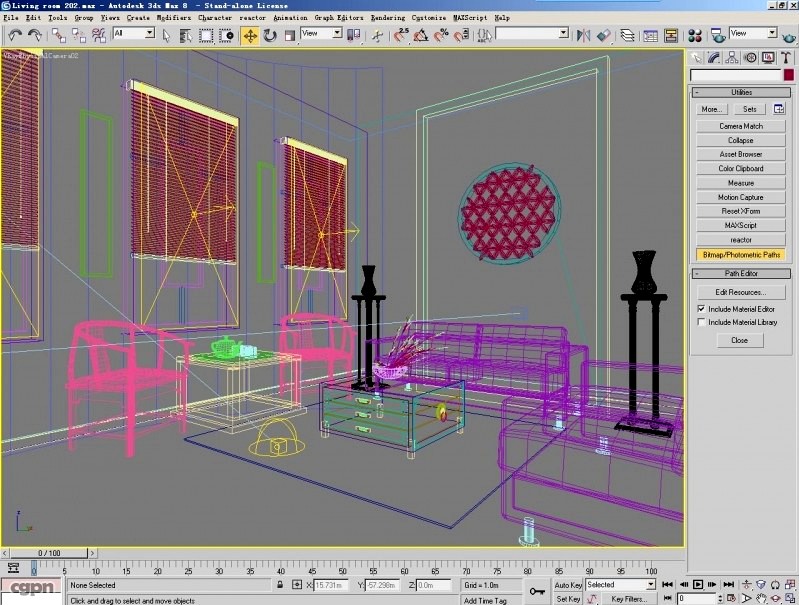Open Render Scene dialog teapot icon
799x605 pixels.
(718, 35)
